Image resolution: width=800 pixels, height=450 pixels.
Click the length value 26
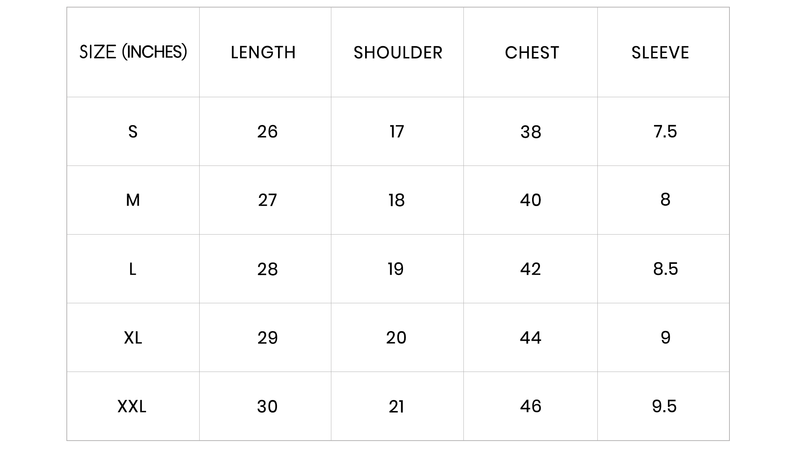(x=267, y=131)
